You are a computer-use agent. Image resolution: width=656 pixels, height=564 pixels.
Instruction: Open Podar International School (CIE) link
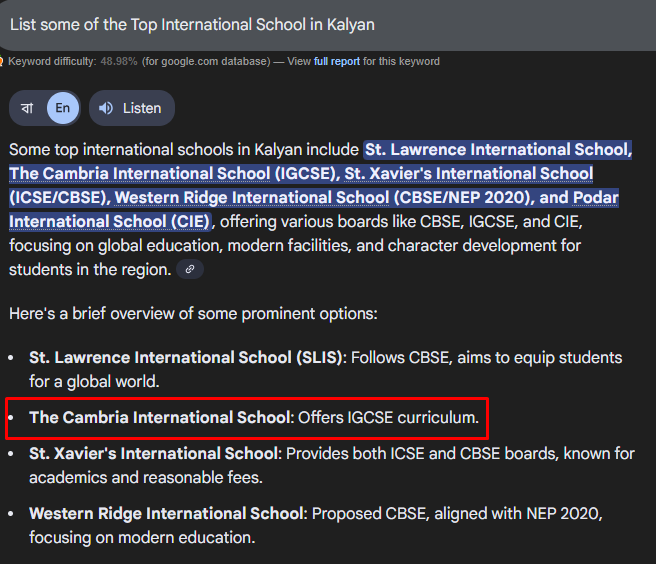pos(109,221)
